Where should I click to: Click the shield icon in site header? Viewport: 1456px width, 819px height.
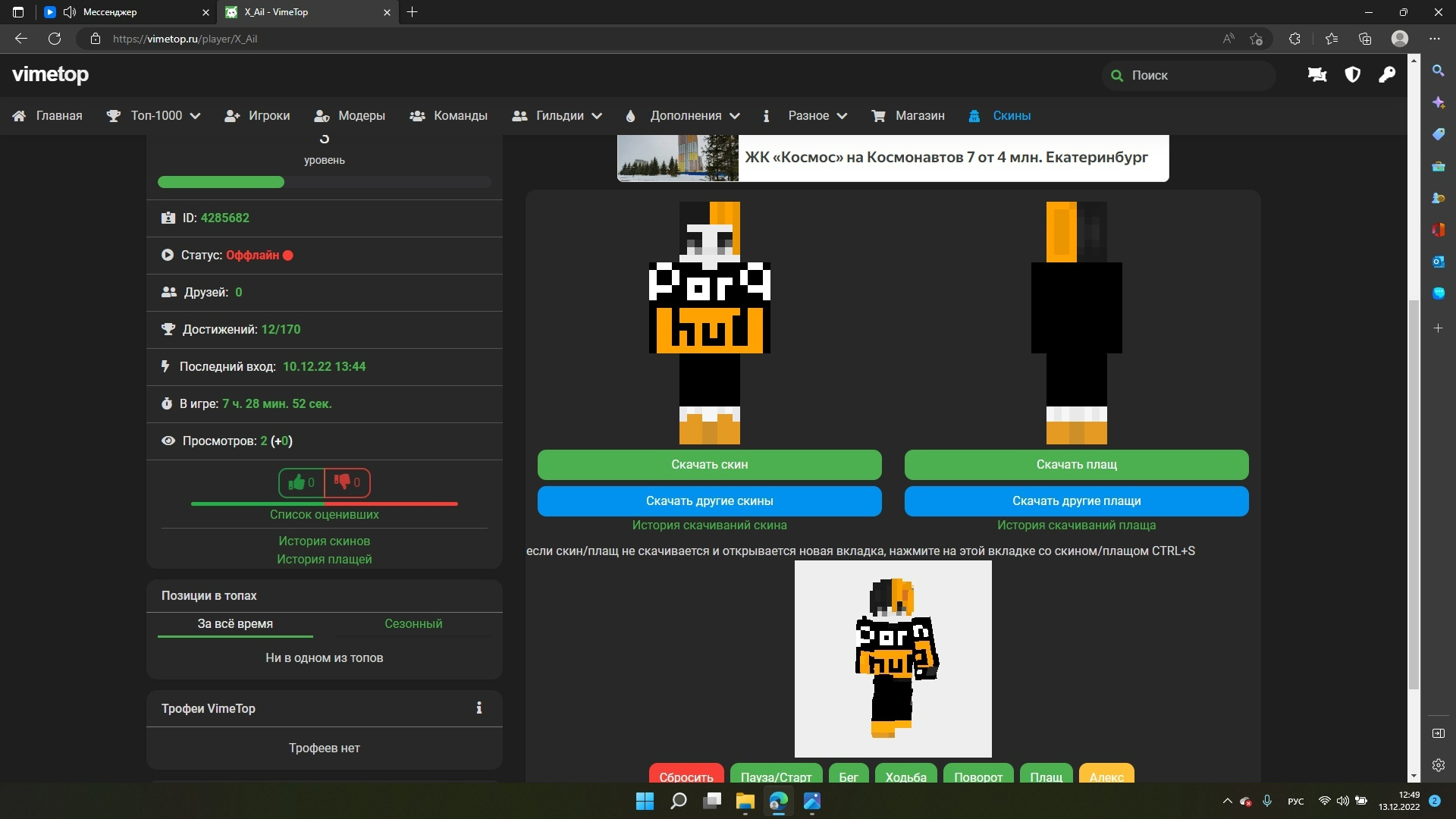click(x=1352, y=74)
